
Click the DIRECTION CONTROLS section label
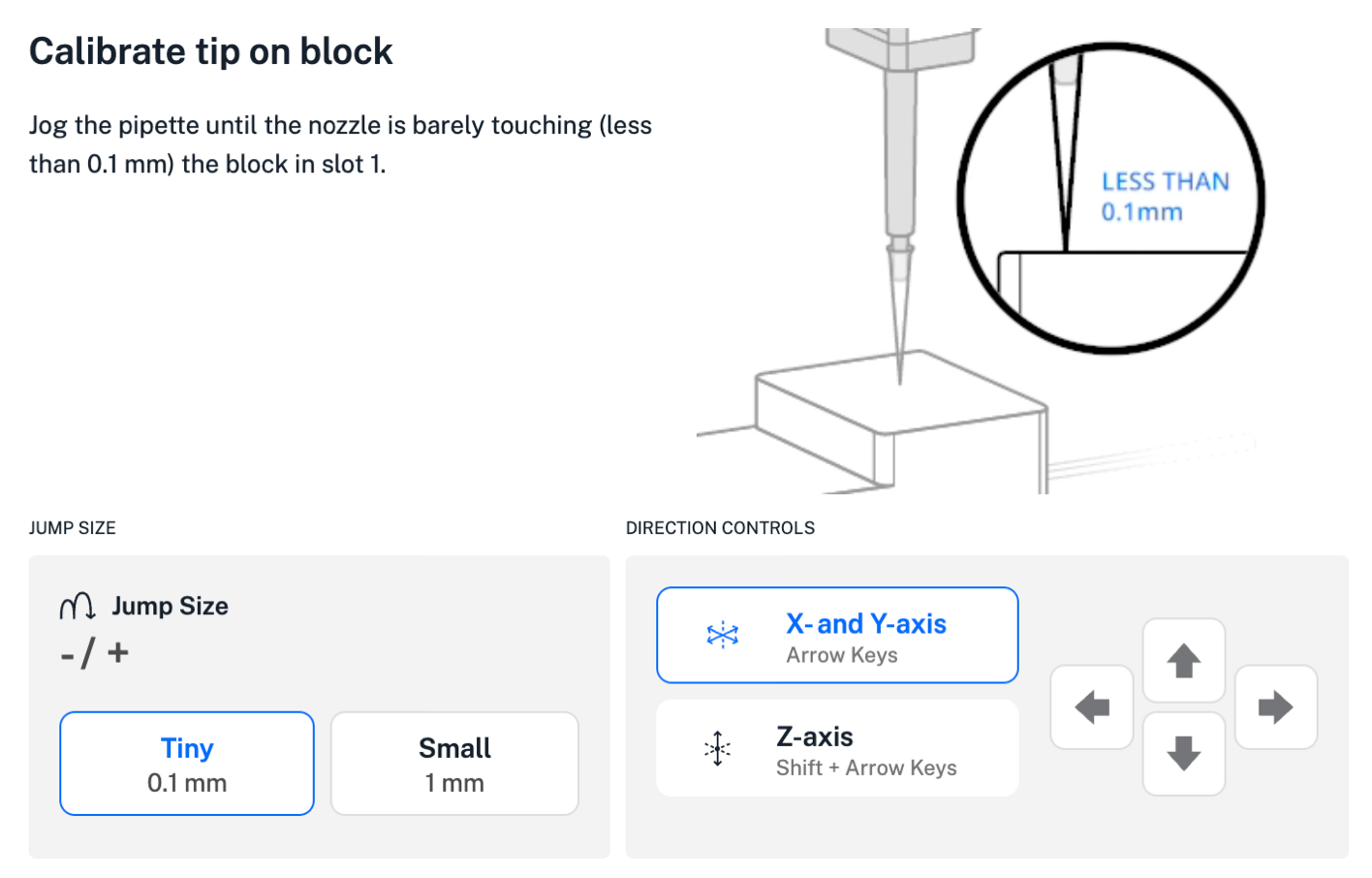tap(721, 528)
